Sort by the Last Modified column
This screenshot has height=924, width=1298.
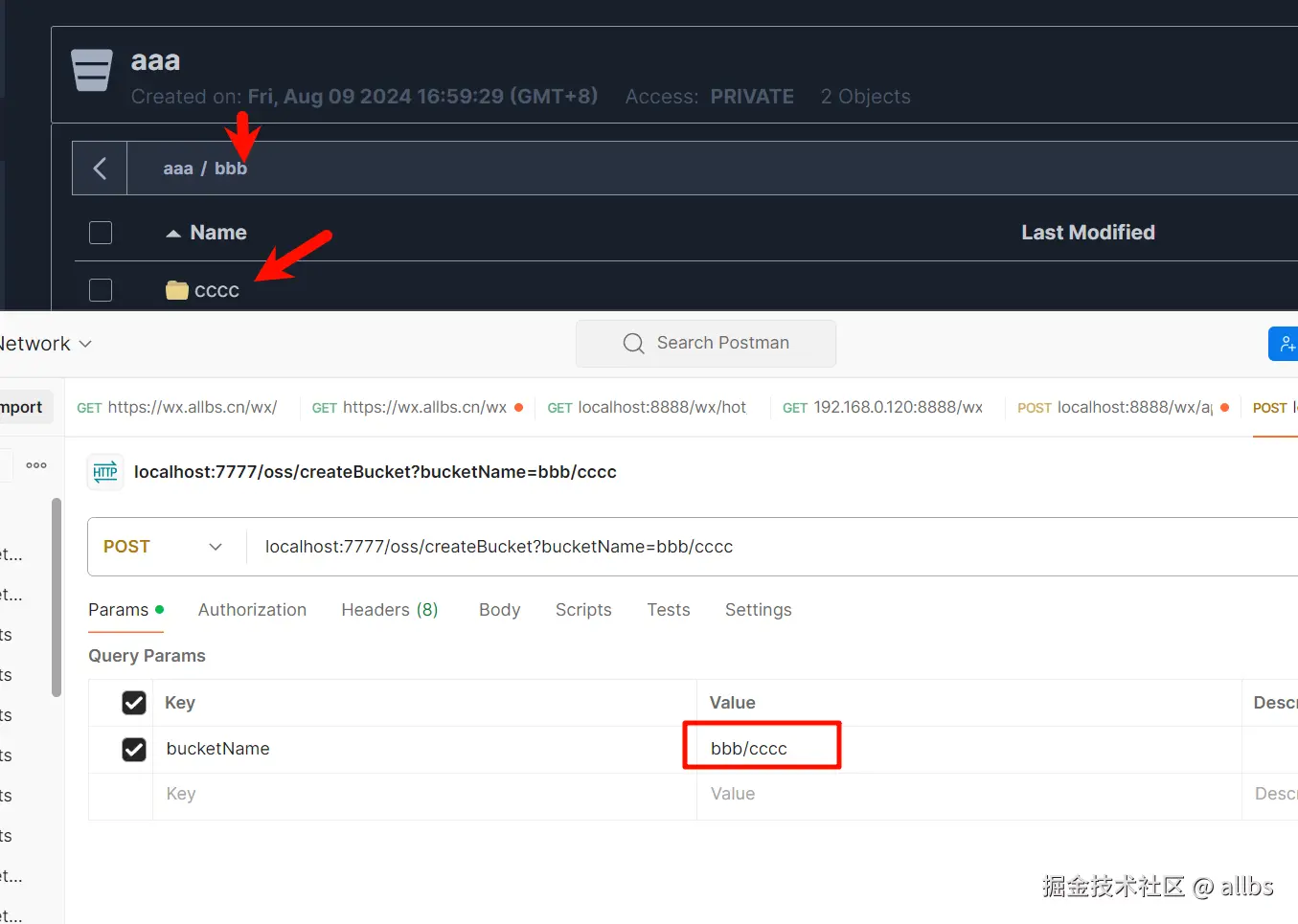1088,233
